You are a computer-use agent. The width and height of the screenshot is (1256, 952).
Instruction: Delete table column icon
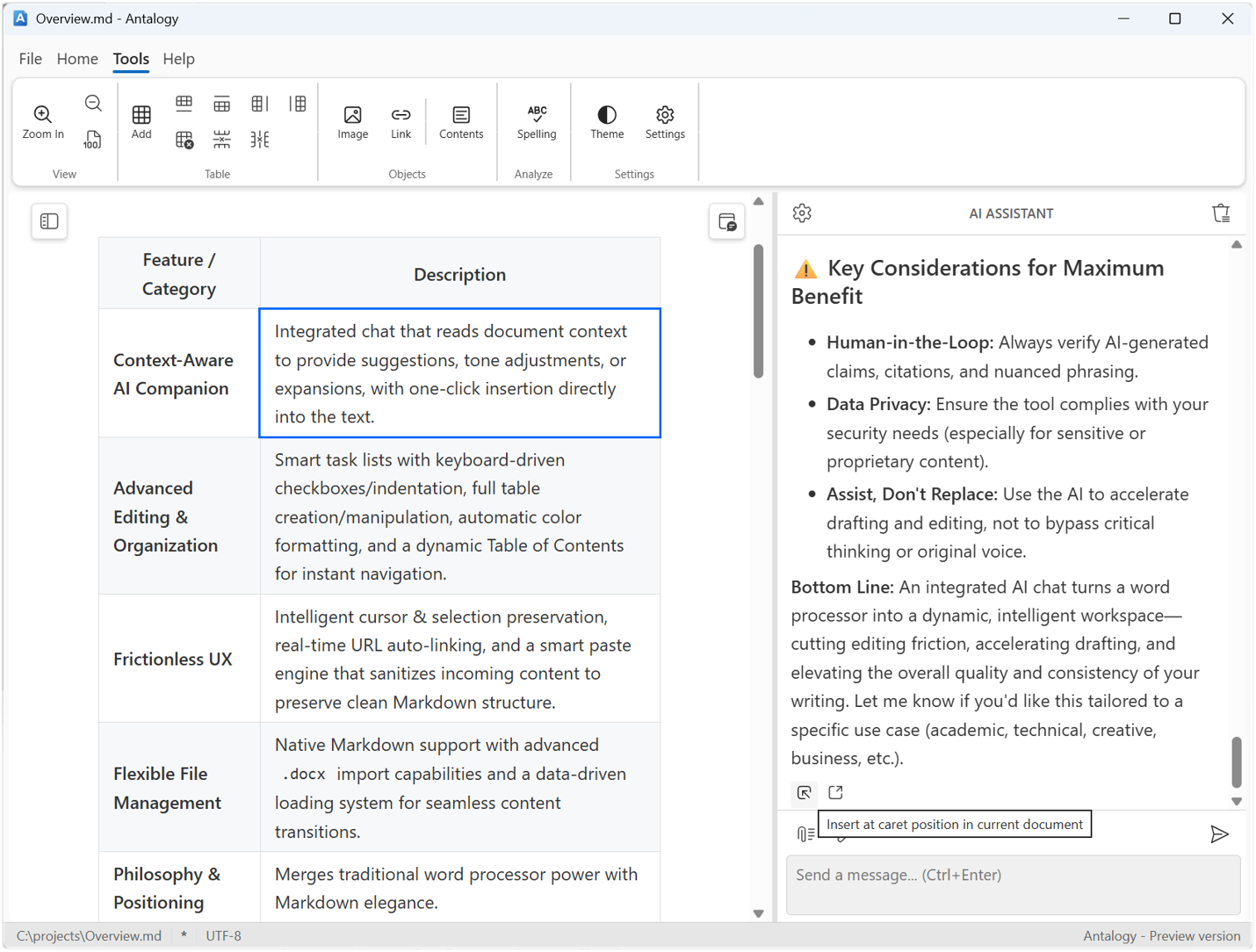pyautogui.click(x=260, y=139)
